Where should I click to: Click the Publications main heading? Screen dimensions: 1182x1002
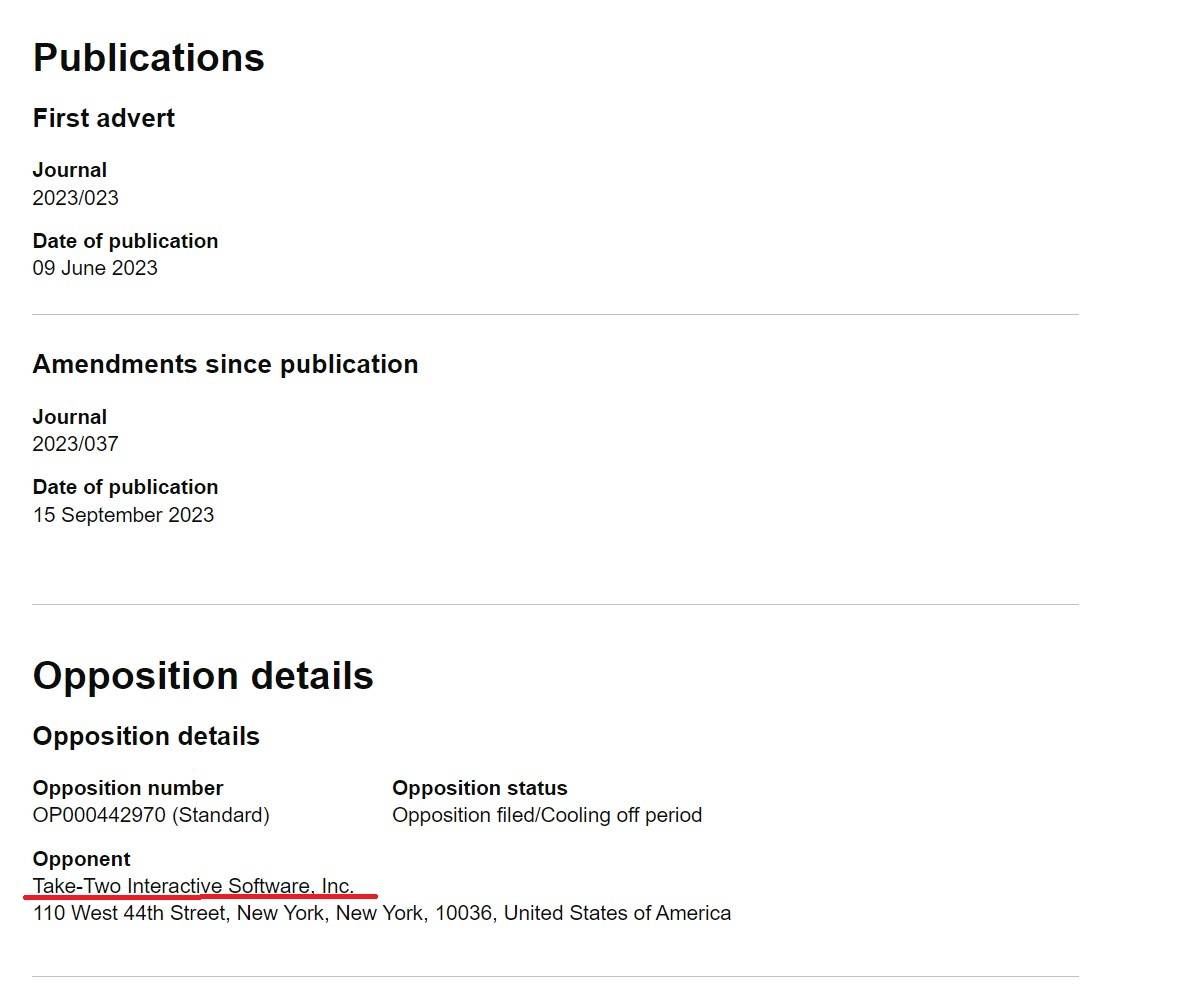click(148, 58)
